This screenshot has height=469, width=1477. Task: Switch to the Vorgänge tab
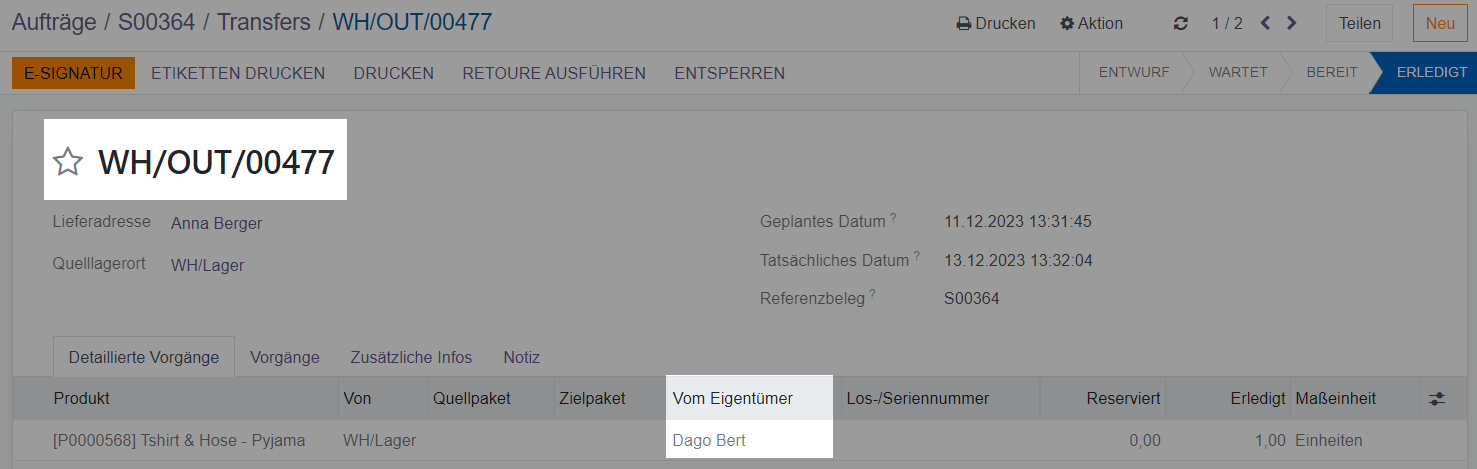click(x=285, y=357)
